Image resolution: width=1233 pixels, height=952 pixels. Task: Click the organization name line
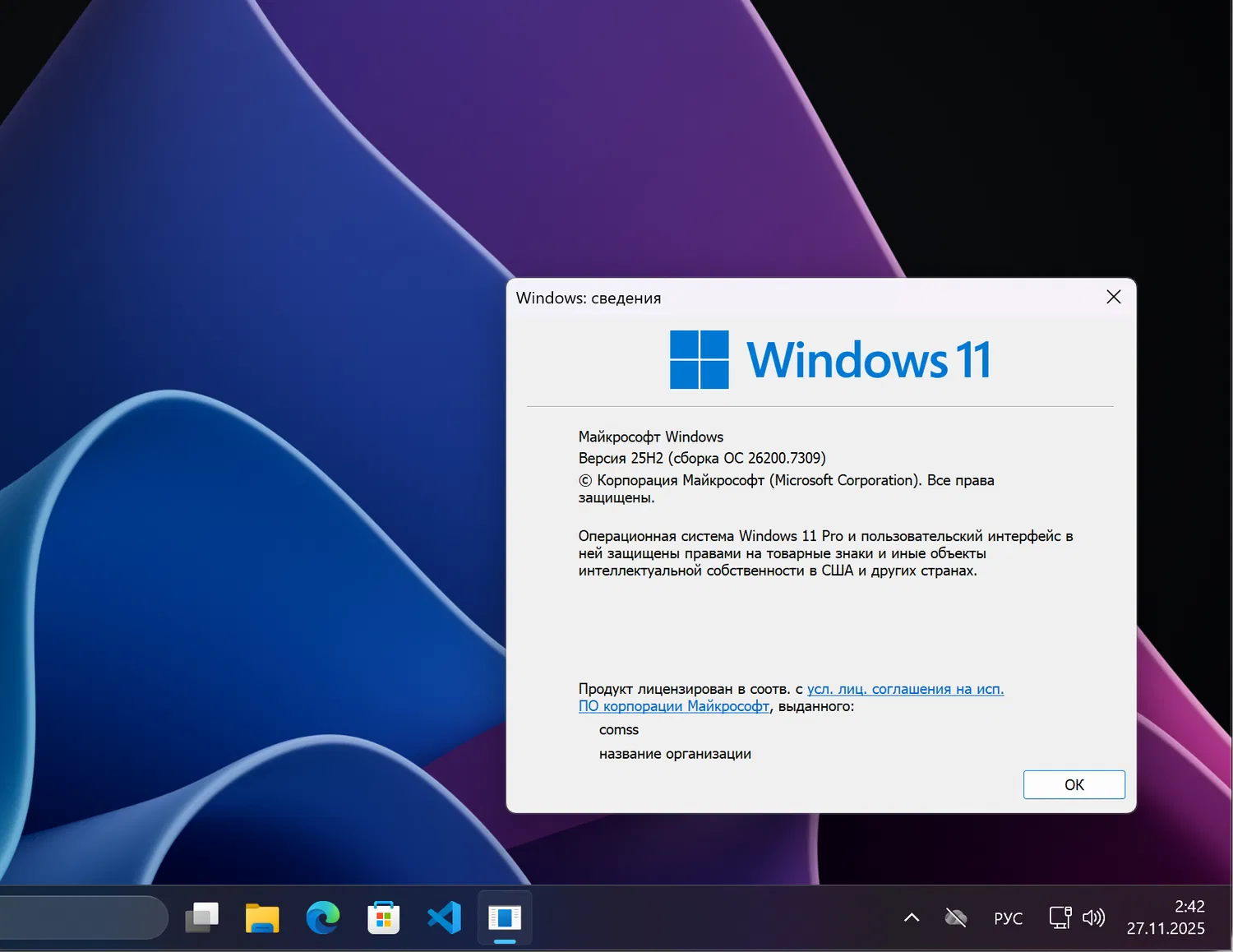675,753
